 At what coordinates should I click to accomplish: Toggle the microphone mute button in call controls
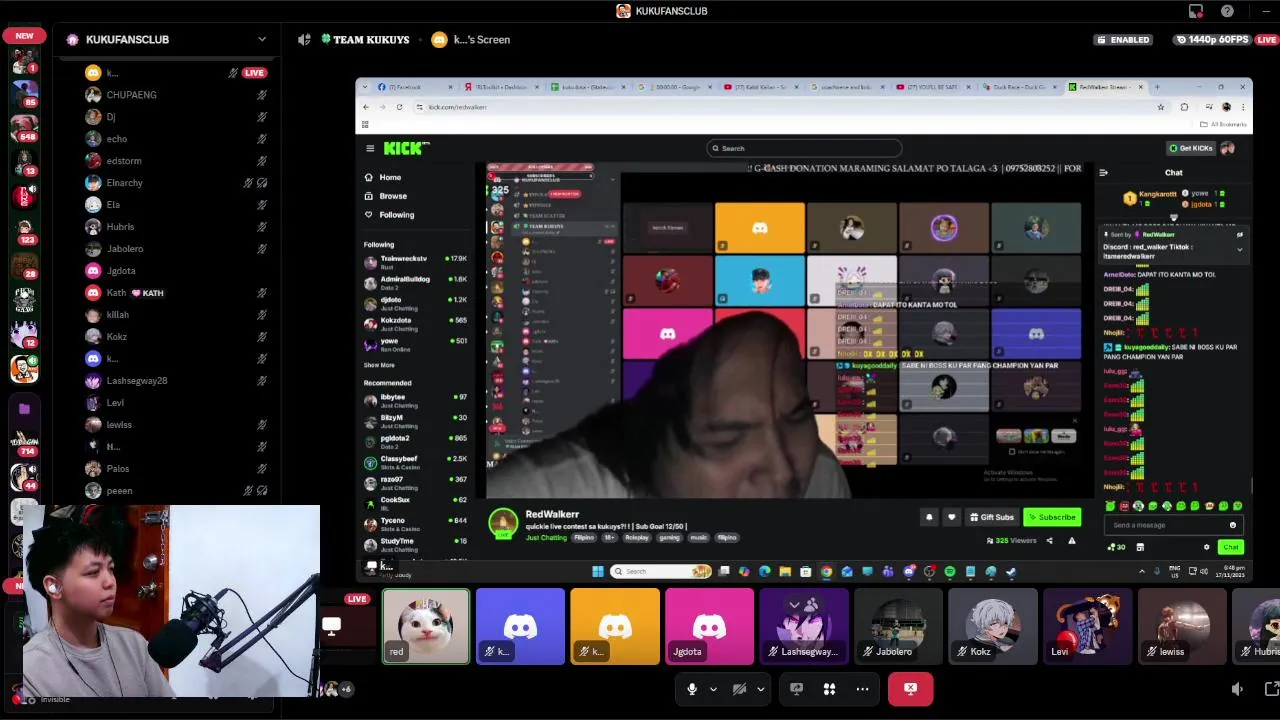click(x=691, y=689)
